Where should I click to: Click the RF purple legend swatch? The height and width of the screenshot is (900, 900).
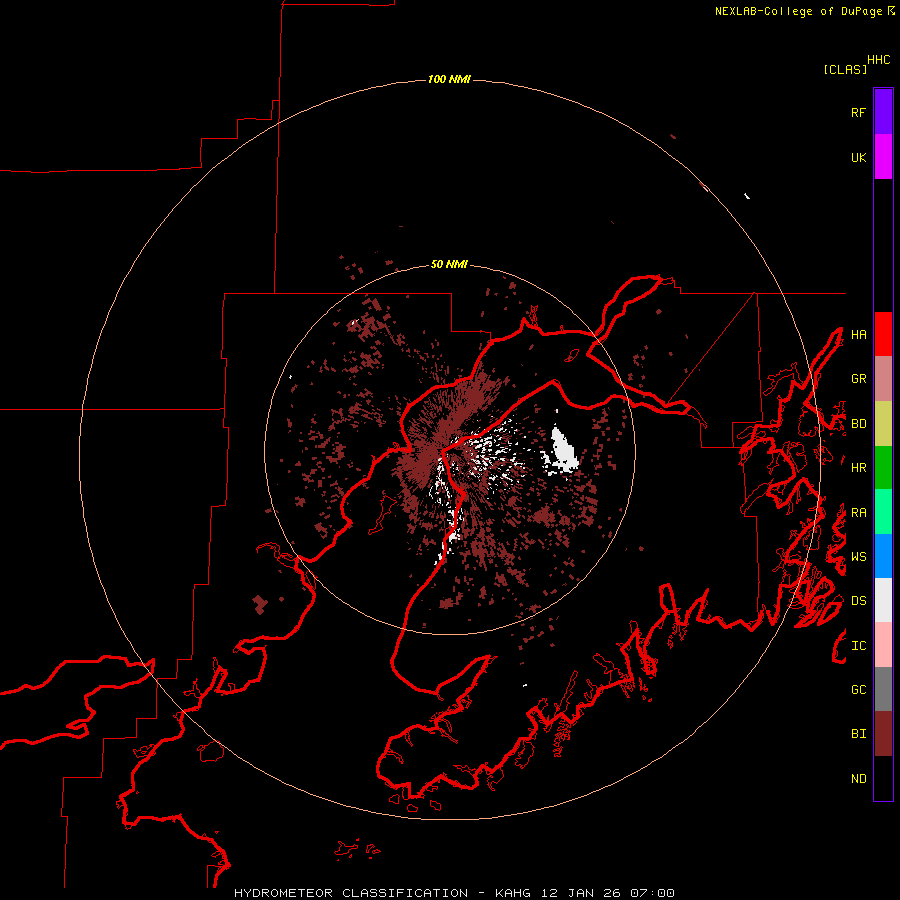[883, 112]
